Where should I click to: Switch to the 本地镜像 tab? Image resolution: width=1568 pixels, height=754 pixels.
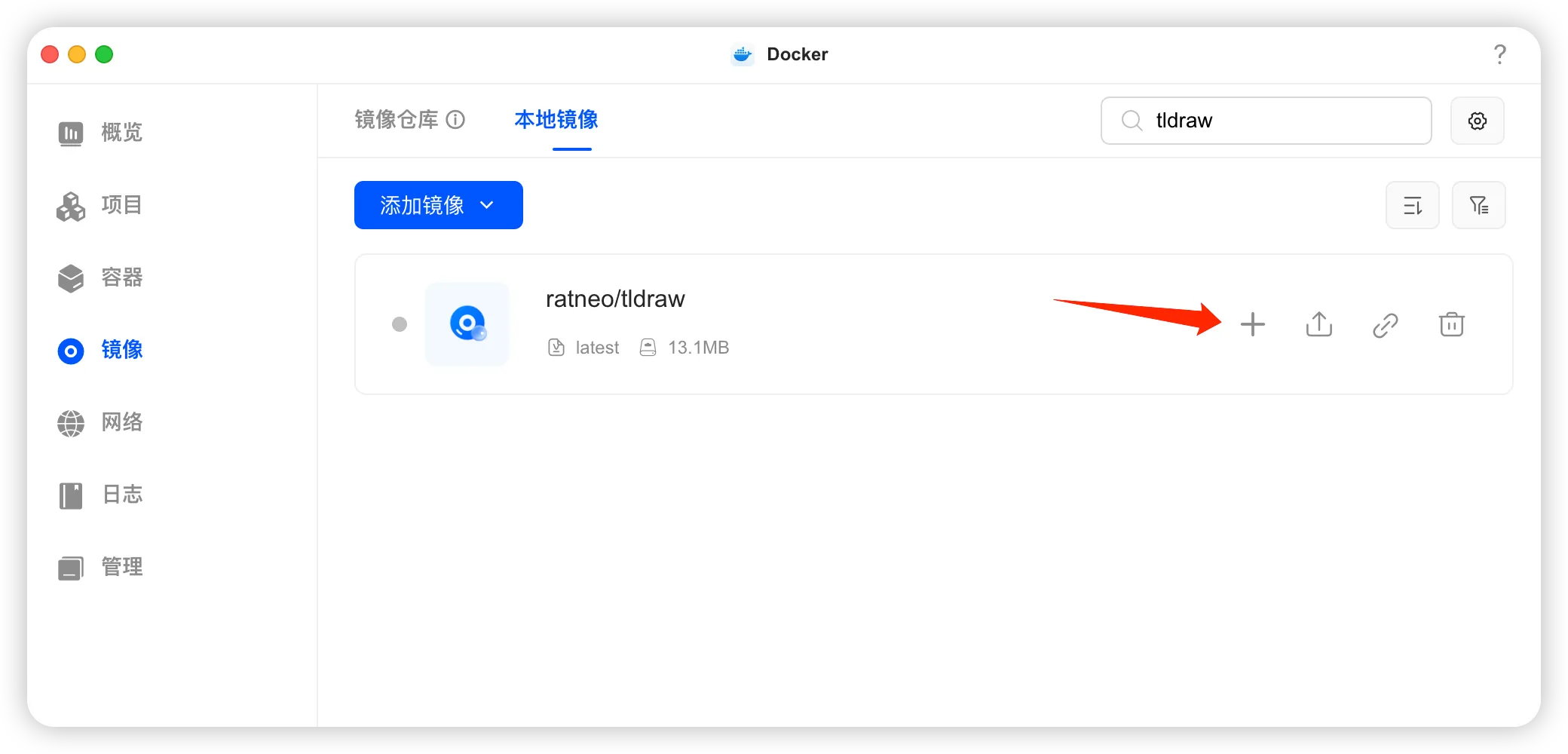click(556, 120)
